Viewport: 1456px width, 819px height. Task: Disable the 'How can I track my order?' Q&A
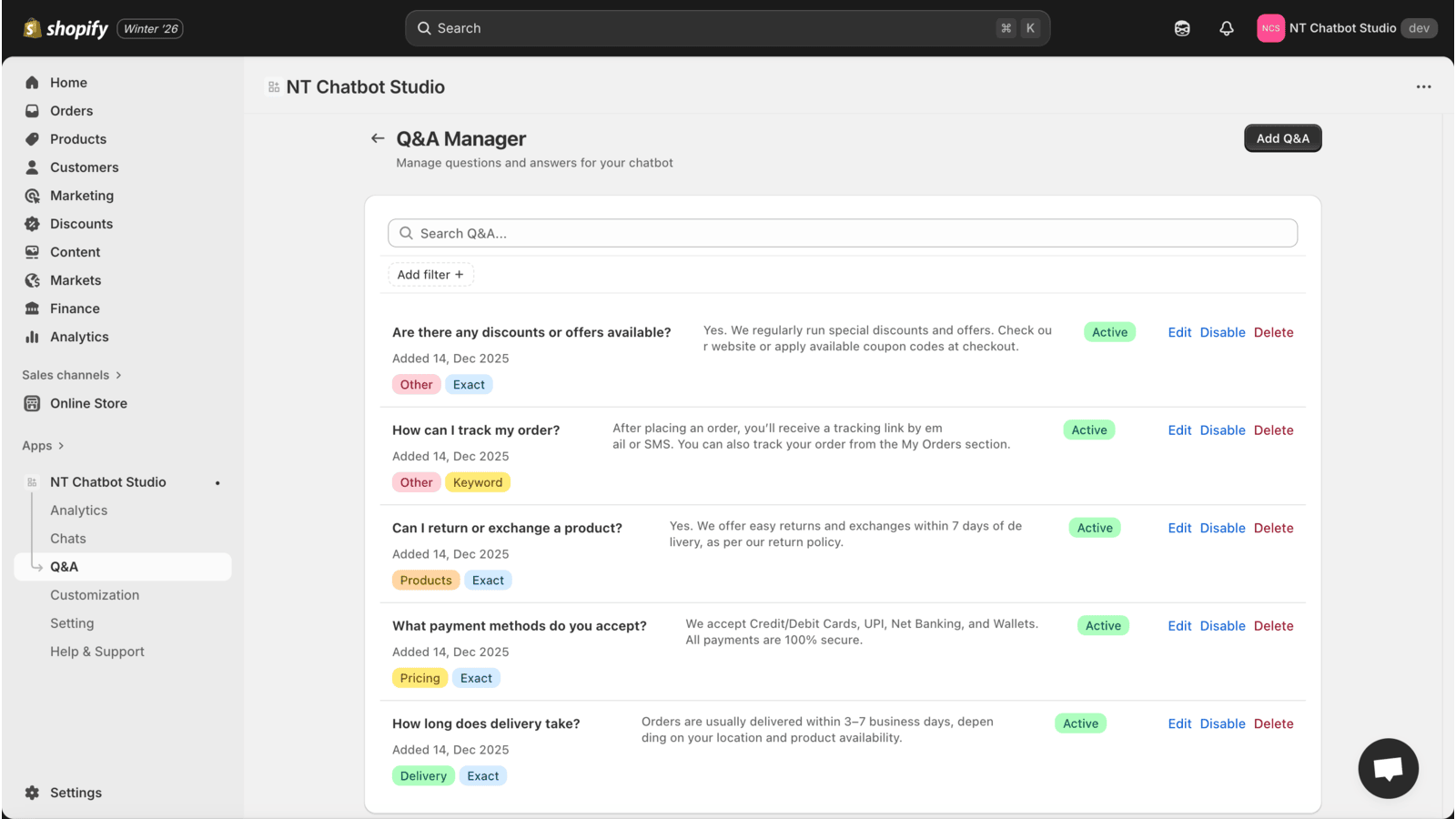1222,430
